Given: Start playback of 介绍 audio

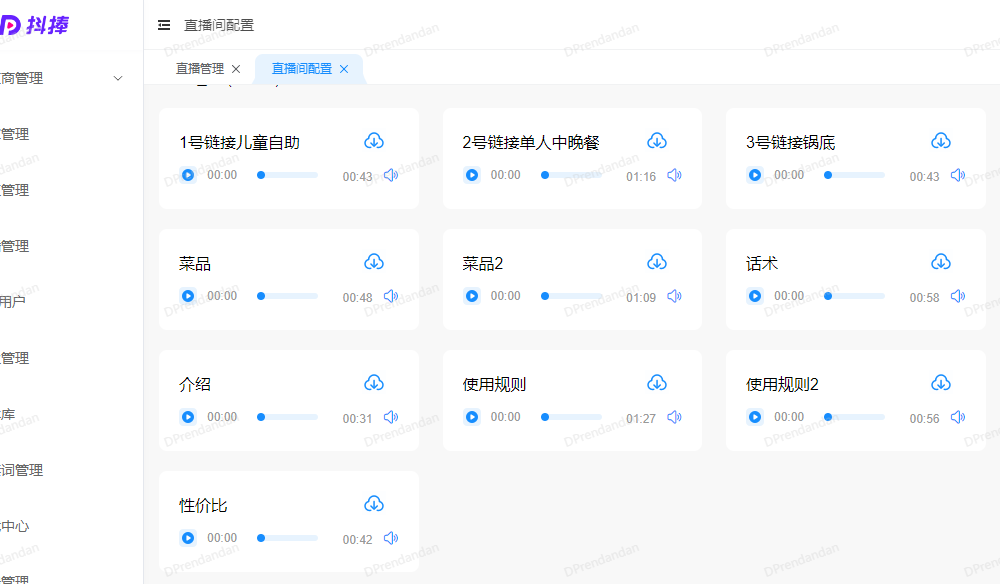Looking at the screenshot, I should [188, 417].
